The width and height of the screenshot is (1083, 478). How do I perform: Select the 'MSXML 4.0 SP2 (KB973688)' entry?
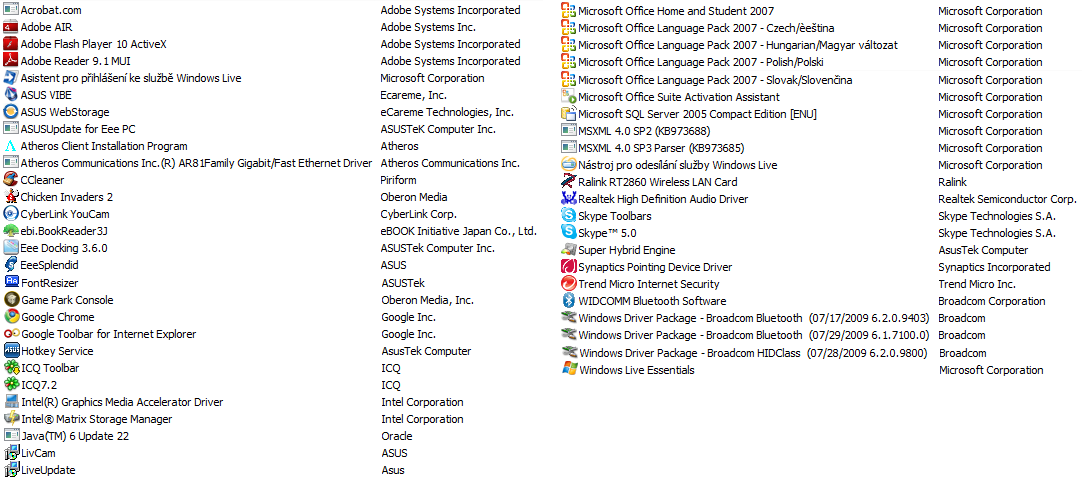coord(644,131)
